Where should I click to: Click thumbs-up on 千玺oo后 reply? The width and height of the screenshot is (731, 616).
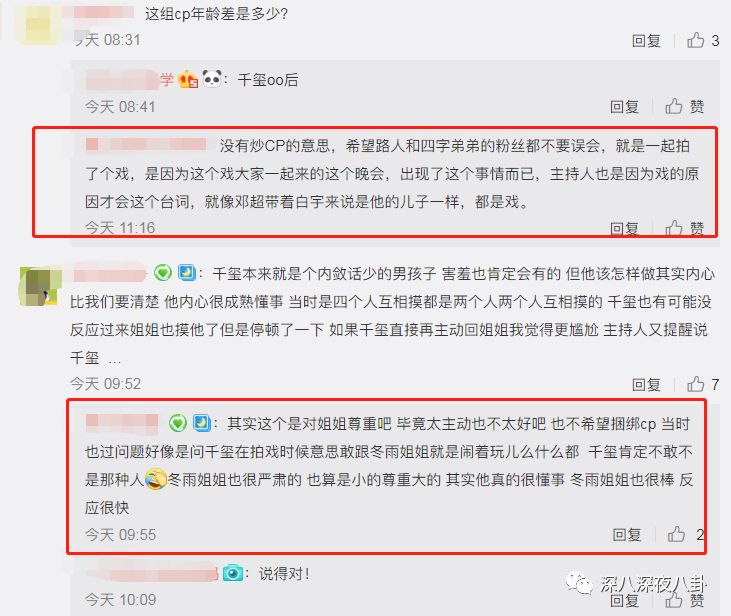point(674,106)
